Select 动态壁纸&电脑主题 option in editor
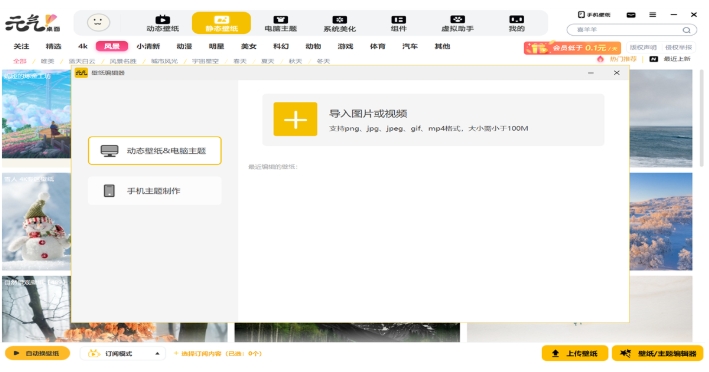709x372 pixels. tap(155, 151)
